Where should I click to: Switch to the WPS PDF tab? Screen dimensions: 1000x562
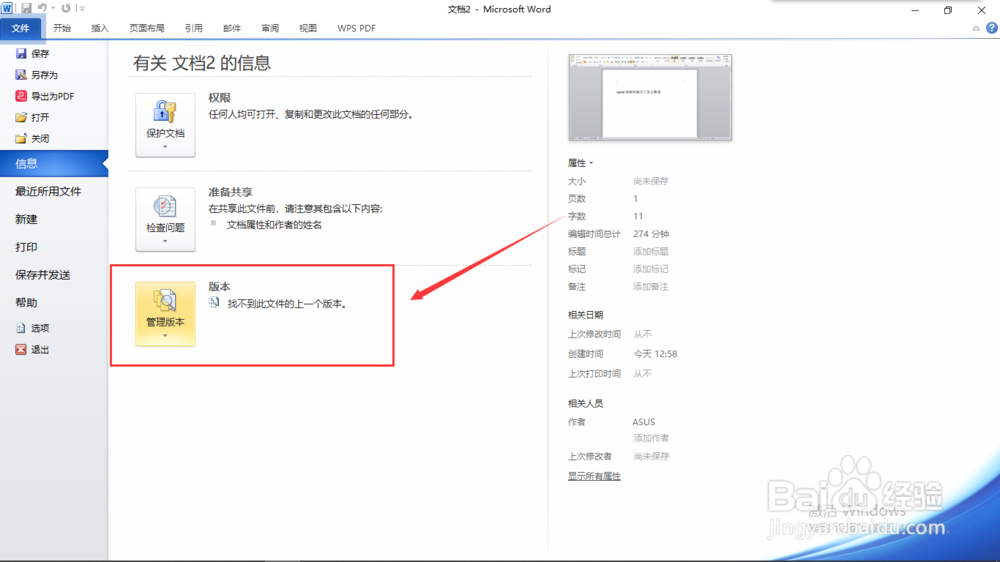357,28
